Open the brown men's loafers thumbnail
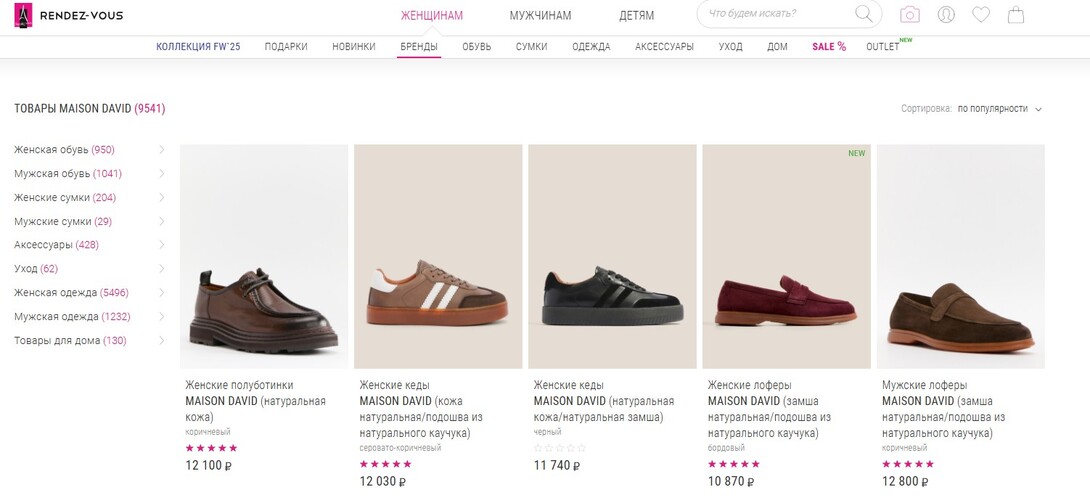Viewport: 1090px width, 503px height. click(x=960, y=256)
